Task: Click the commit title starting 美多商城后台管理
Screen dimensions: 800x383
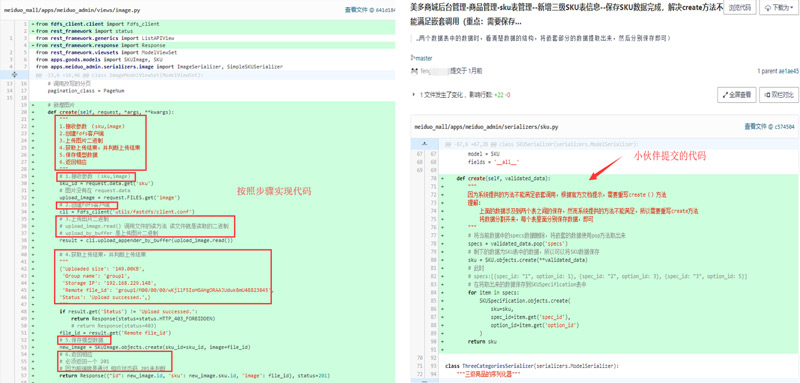Action: coord(566,15)
